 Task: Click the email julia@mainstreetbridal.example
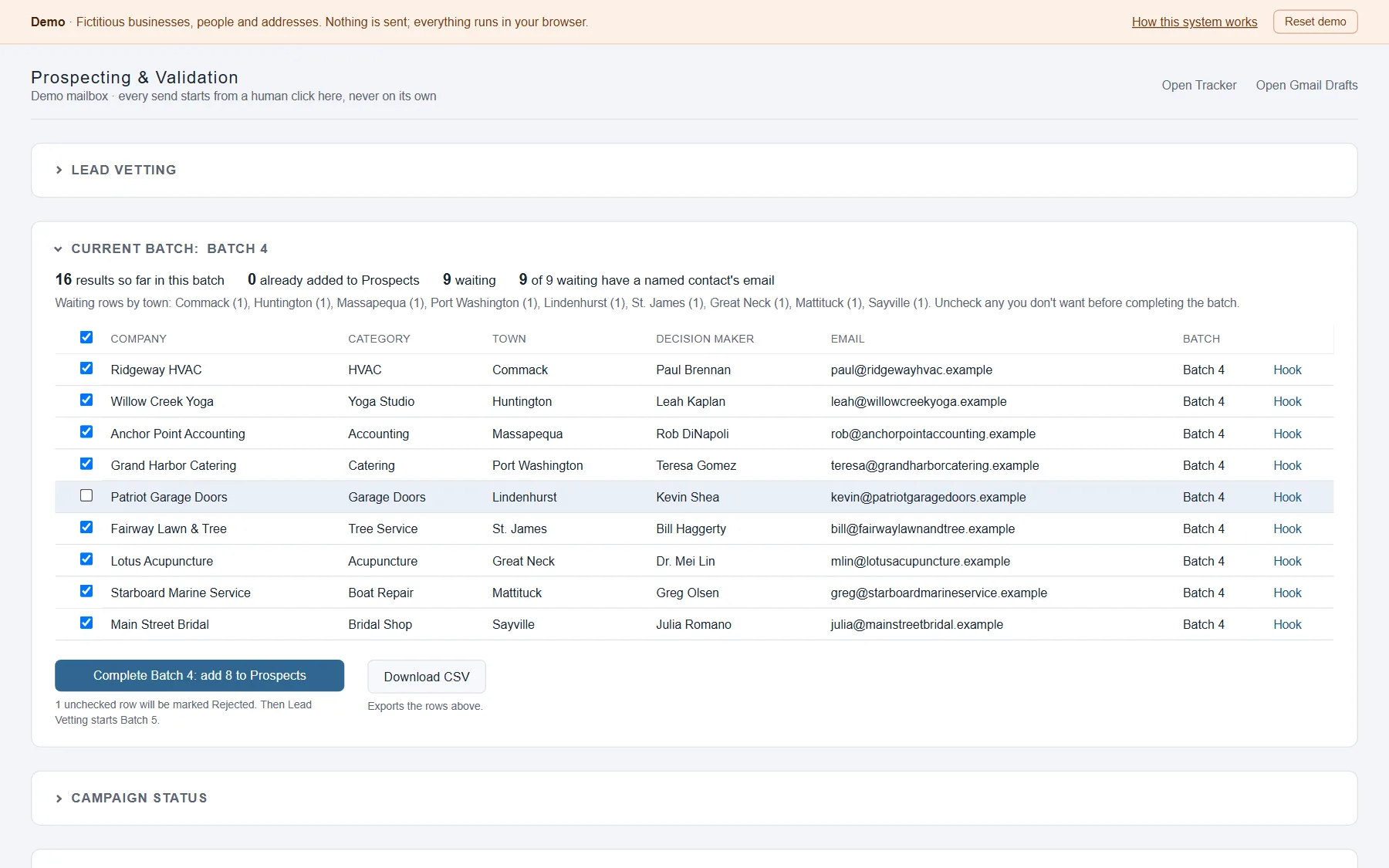coord(917,624)
